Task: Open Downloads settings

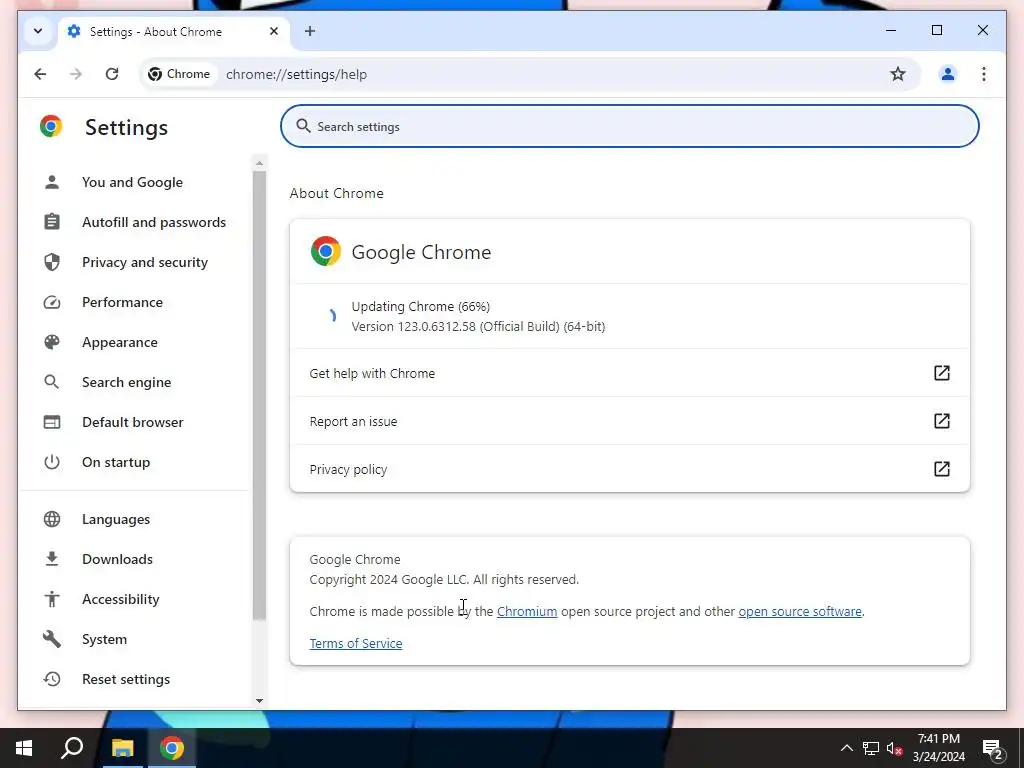Action: (133, 559)
